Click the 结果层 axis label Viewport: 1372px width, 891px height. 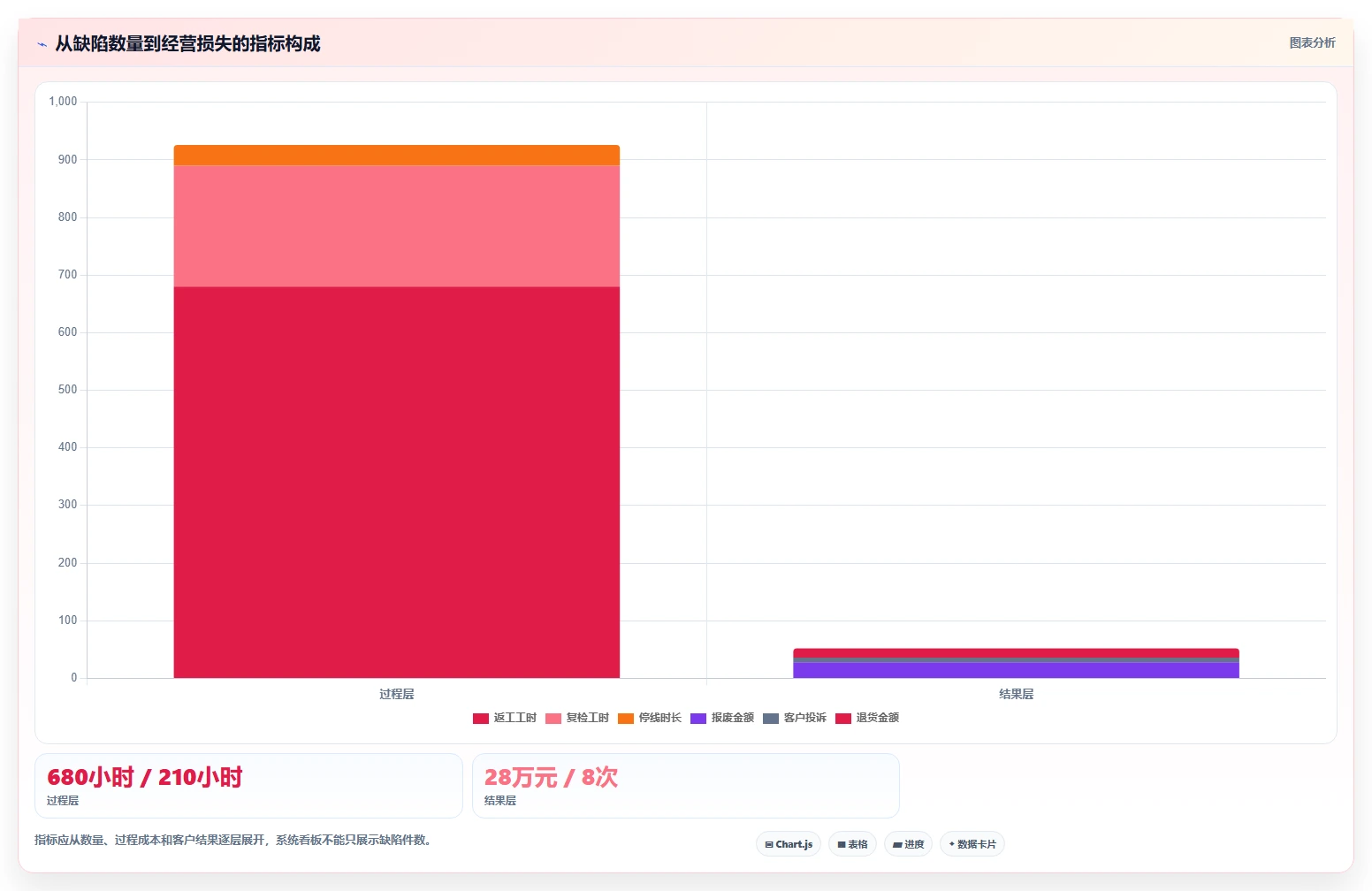[1017, 694]
